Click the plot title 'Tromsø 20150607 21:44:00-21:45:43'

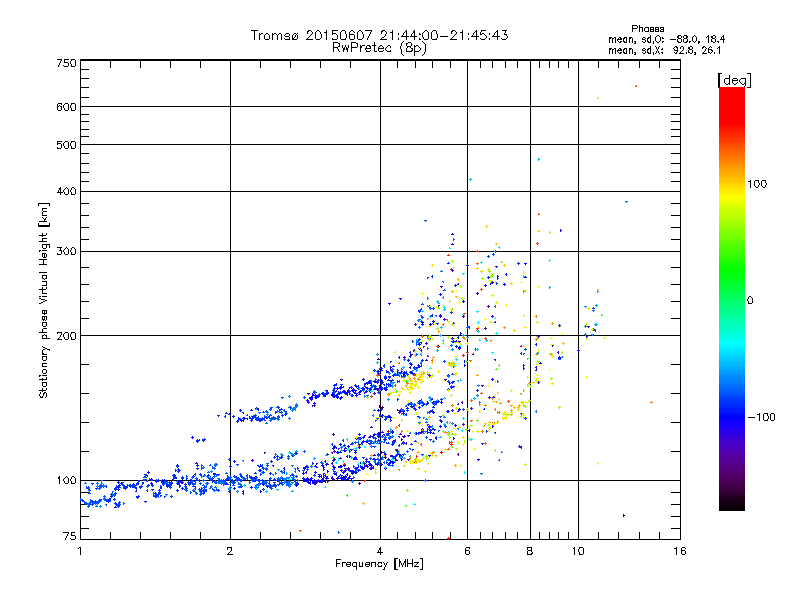[x=379, y=35]
